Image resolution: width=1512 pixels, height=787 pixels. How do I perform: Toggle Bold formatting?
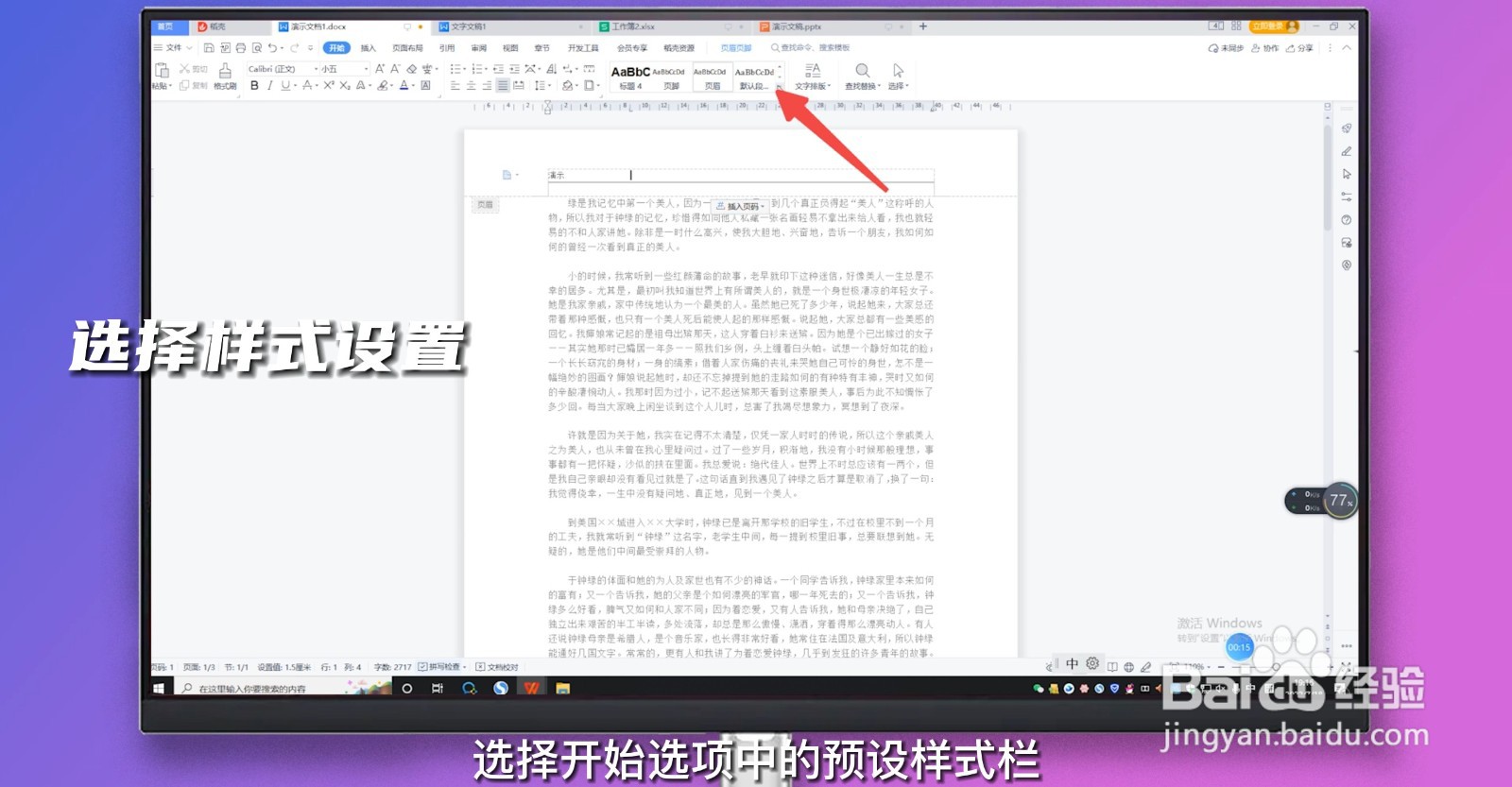click(254, 85)
